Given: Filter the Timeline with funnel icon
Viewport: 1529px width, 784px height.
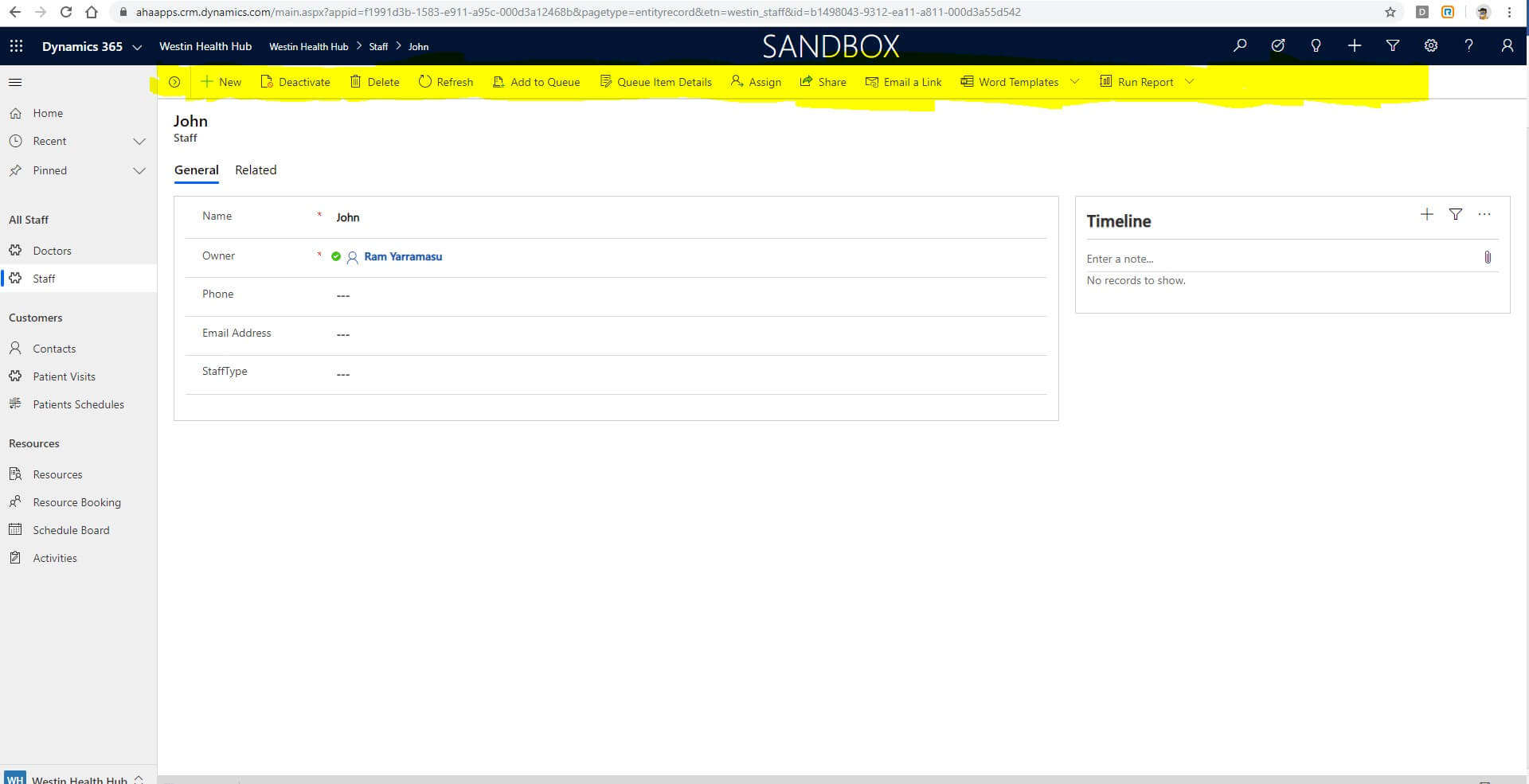Looking at the screenshot, I should click(x=1456, y=214).
